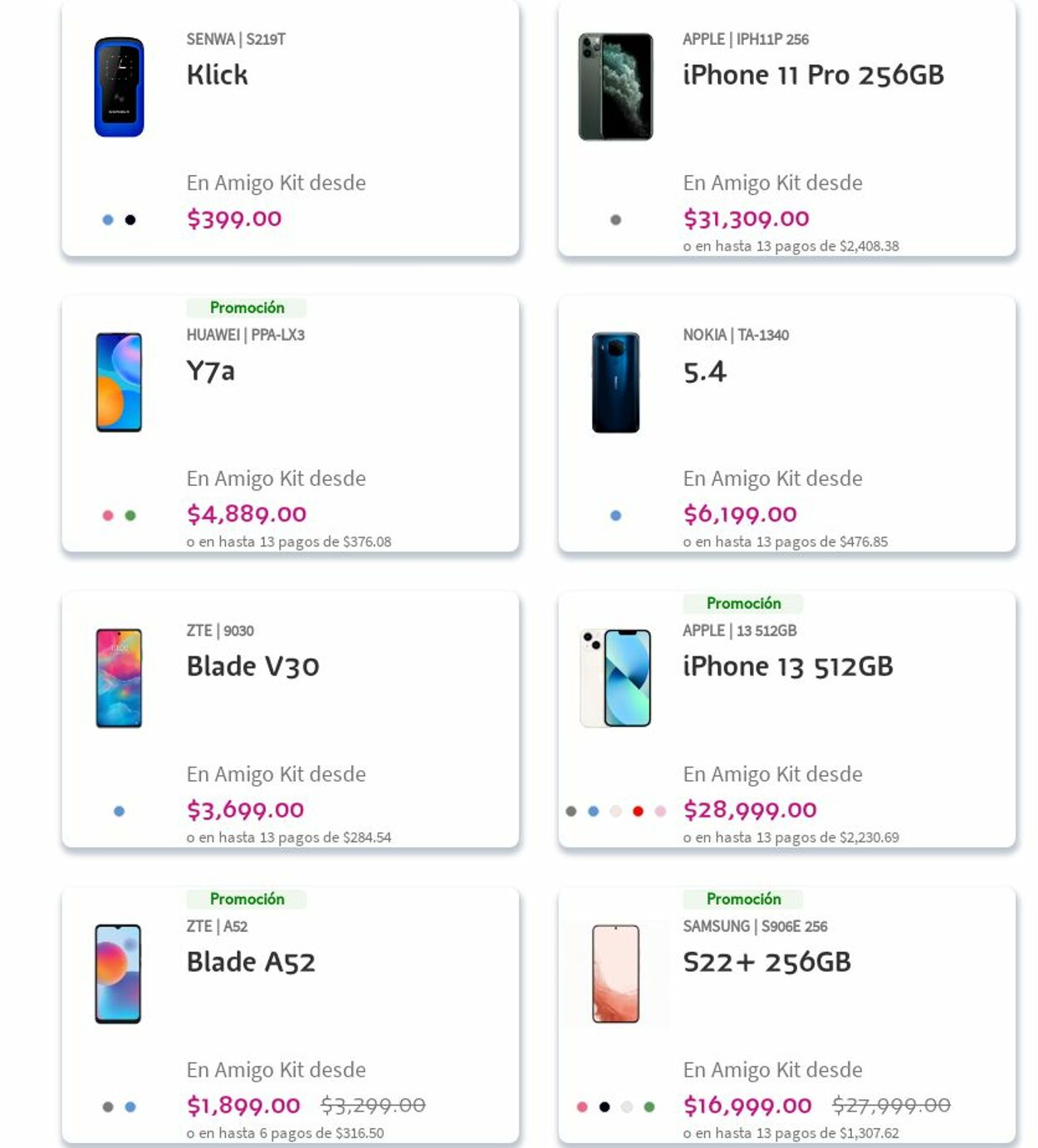Select the Nokia 5.4 phone image

(615, 382)
